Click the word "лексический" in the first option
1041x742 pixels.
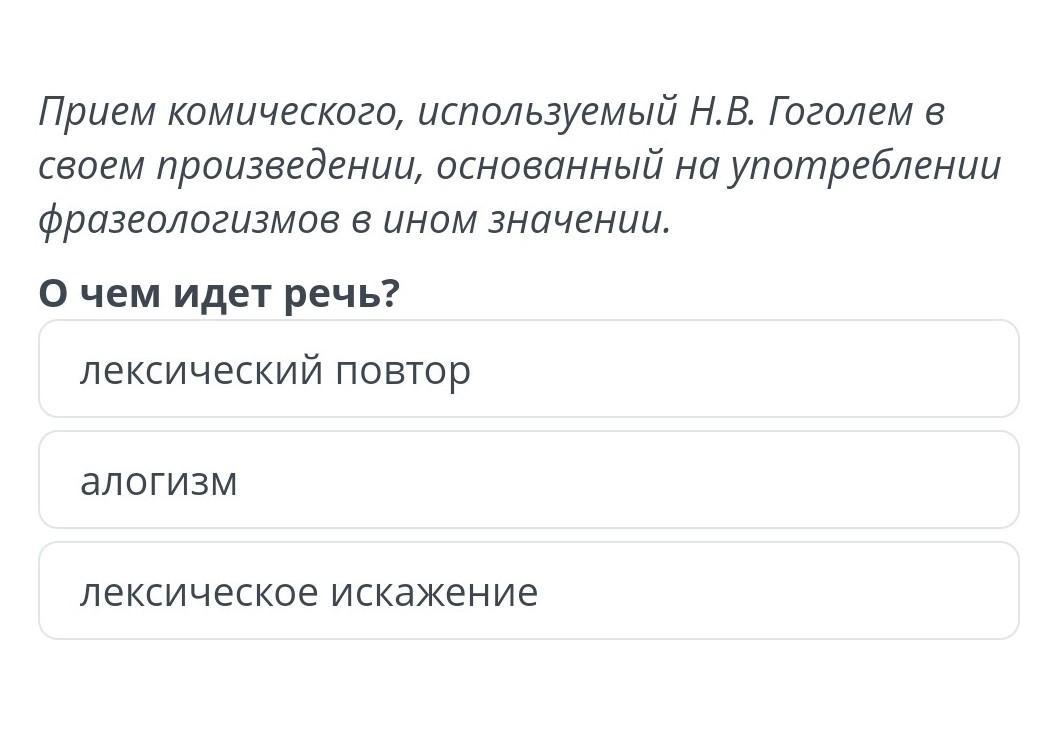pyautogui.click(x=202, y=371)
